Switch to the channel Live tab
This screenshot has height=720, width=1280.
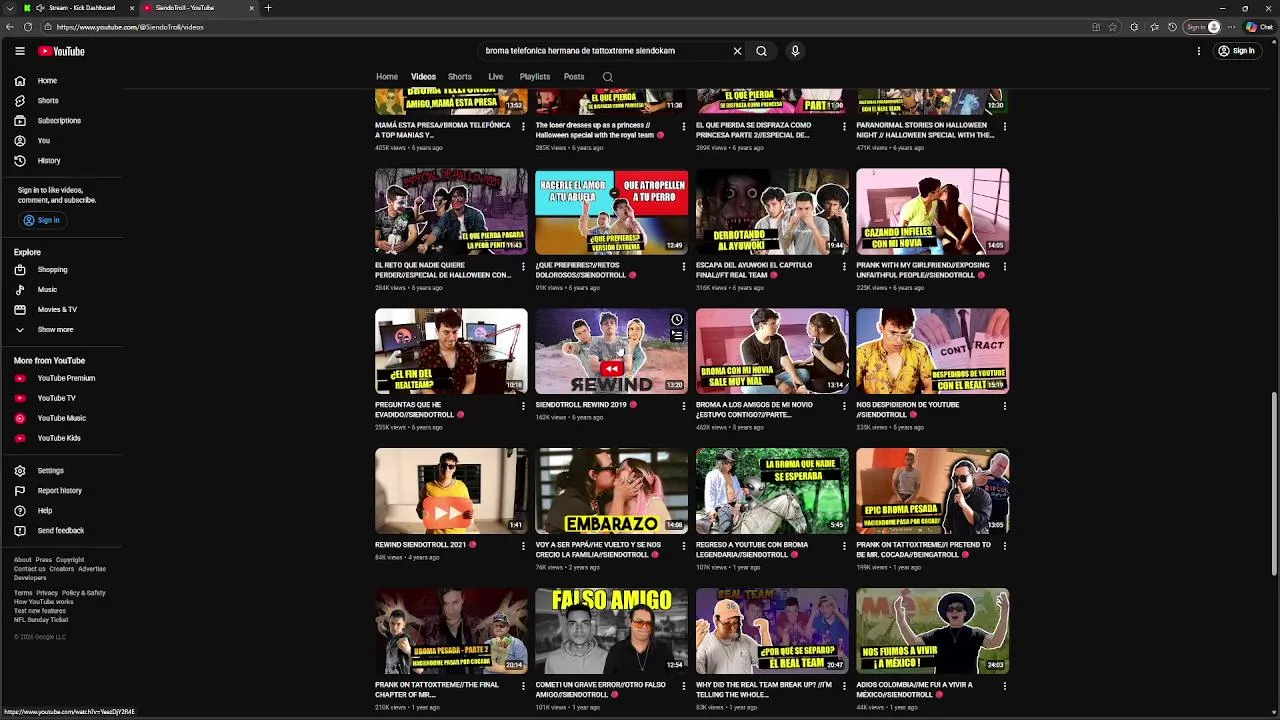click(495, 77)
